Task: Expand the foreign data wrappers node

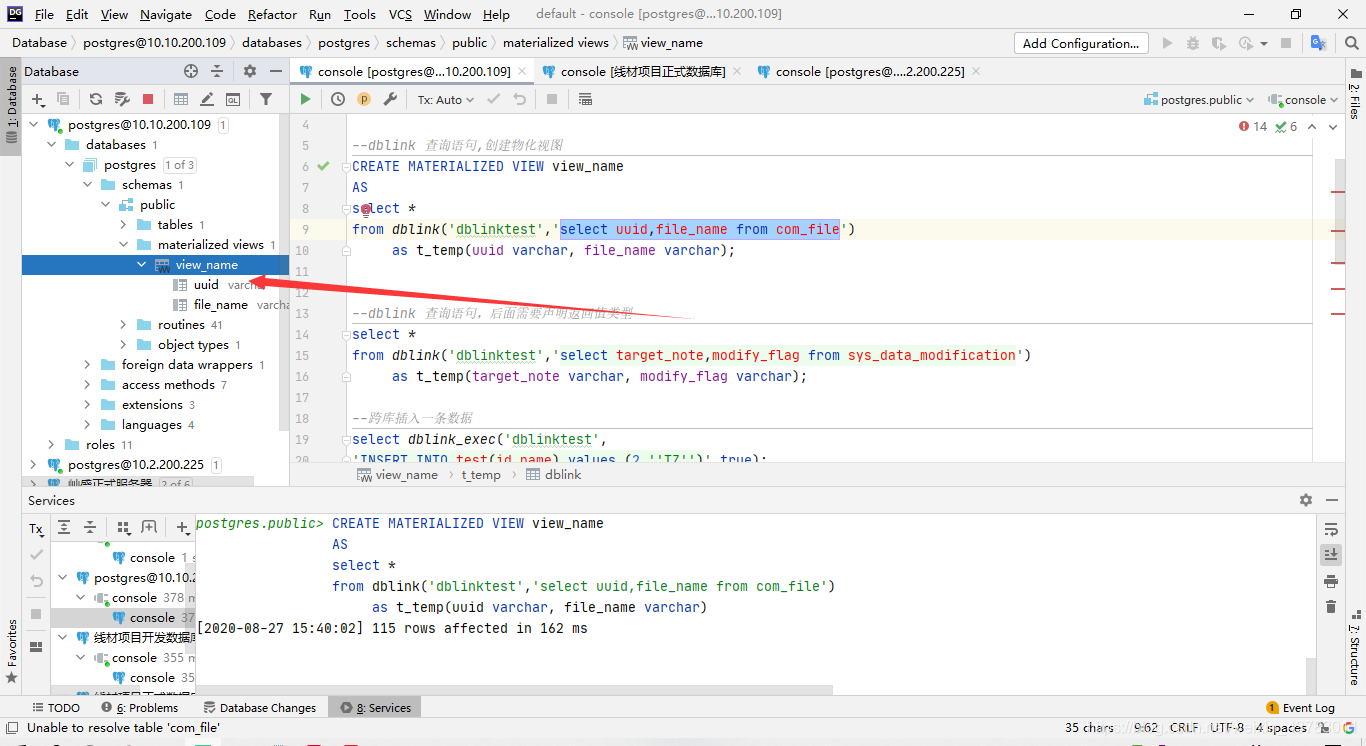Action: tap(88, 365)
